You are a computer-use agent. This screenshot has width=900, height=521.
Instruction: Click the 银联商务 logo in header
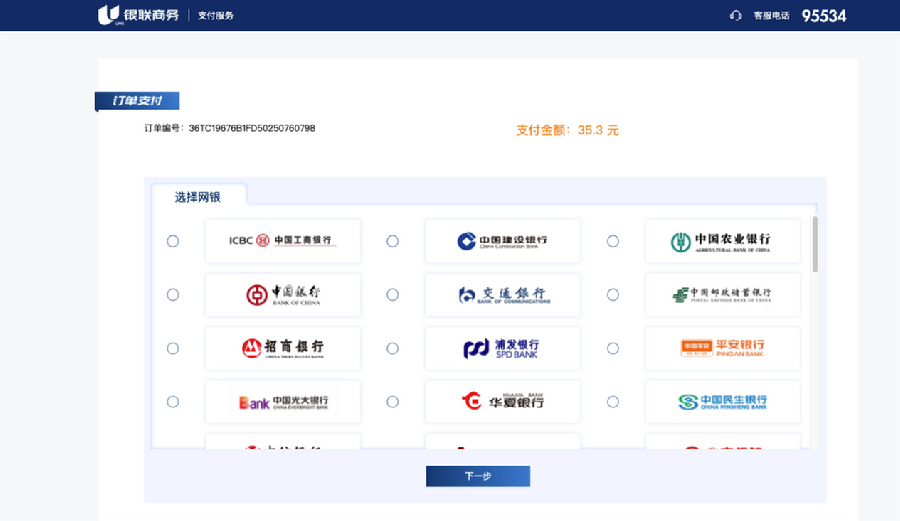coord(138,15)
